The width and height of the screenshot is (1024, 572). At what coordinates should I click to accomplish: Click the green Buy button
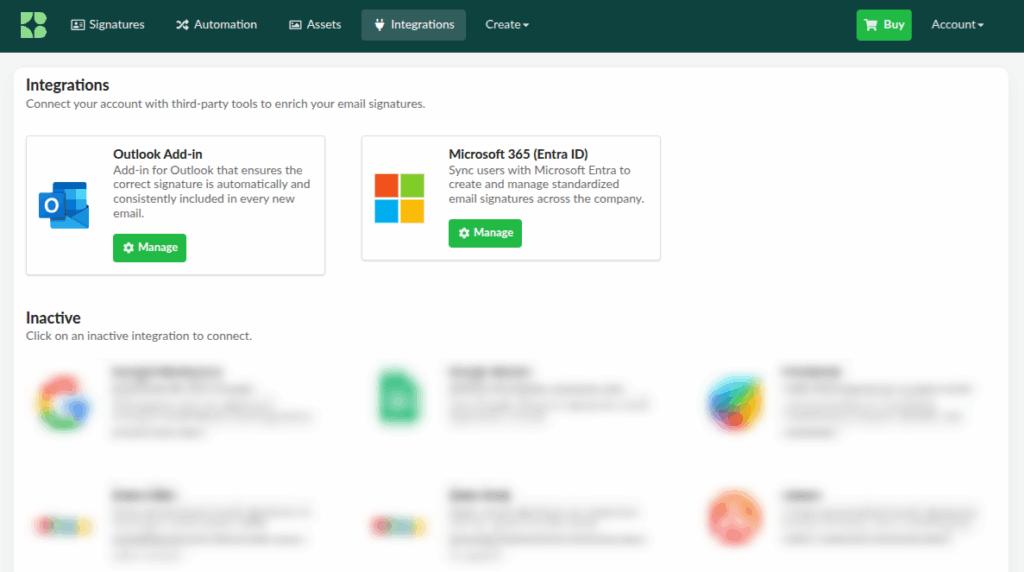coord(884,25)
